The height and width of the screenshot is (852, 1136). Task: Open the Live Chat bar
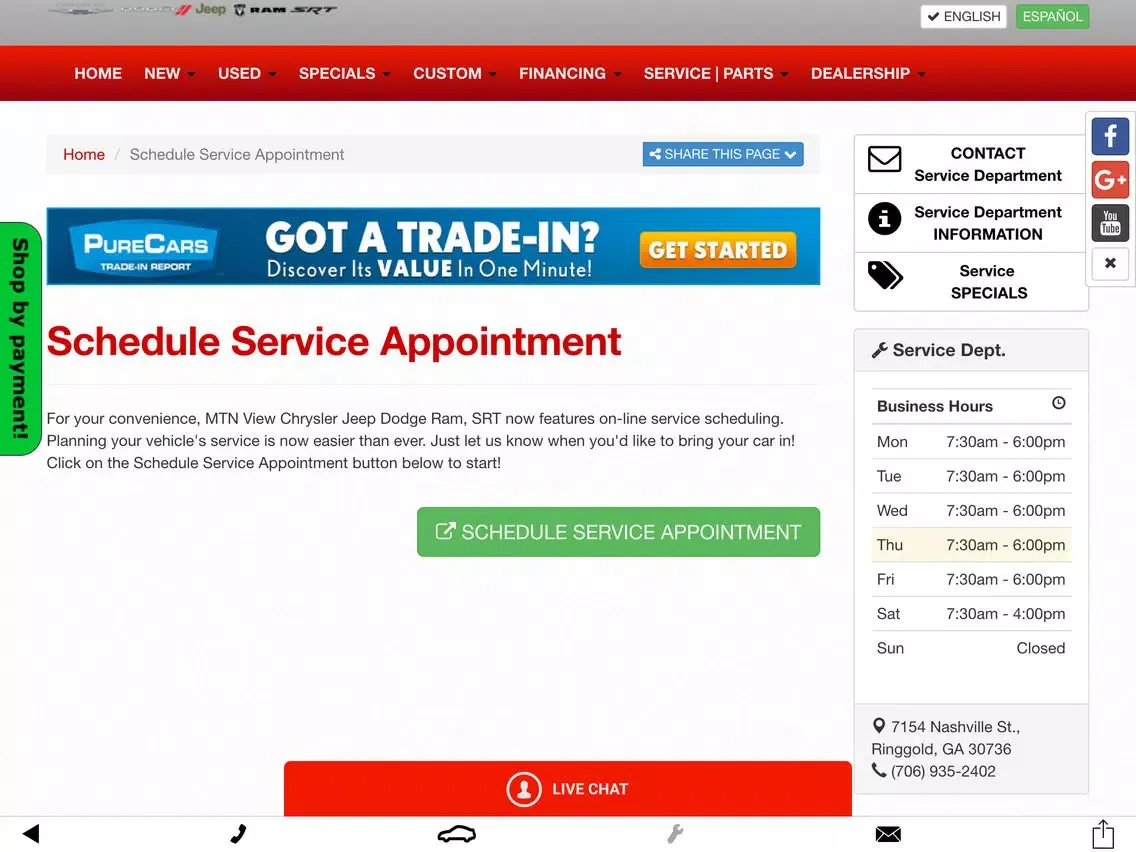[x=567, y=789]
